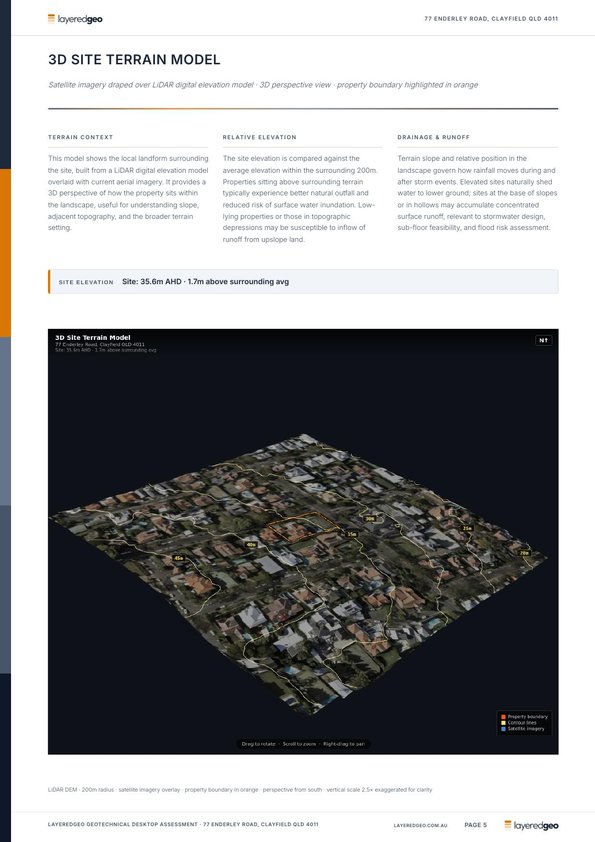595x842 pixels.
Task: Click the orange Property boundary legend swatch
Action: coord(503,717)
